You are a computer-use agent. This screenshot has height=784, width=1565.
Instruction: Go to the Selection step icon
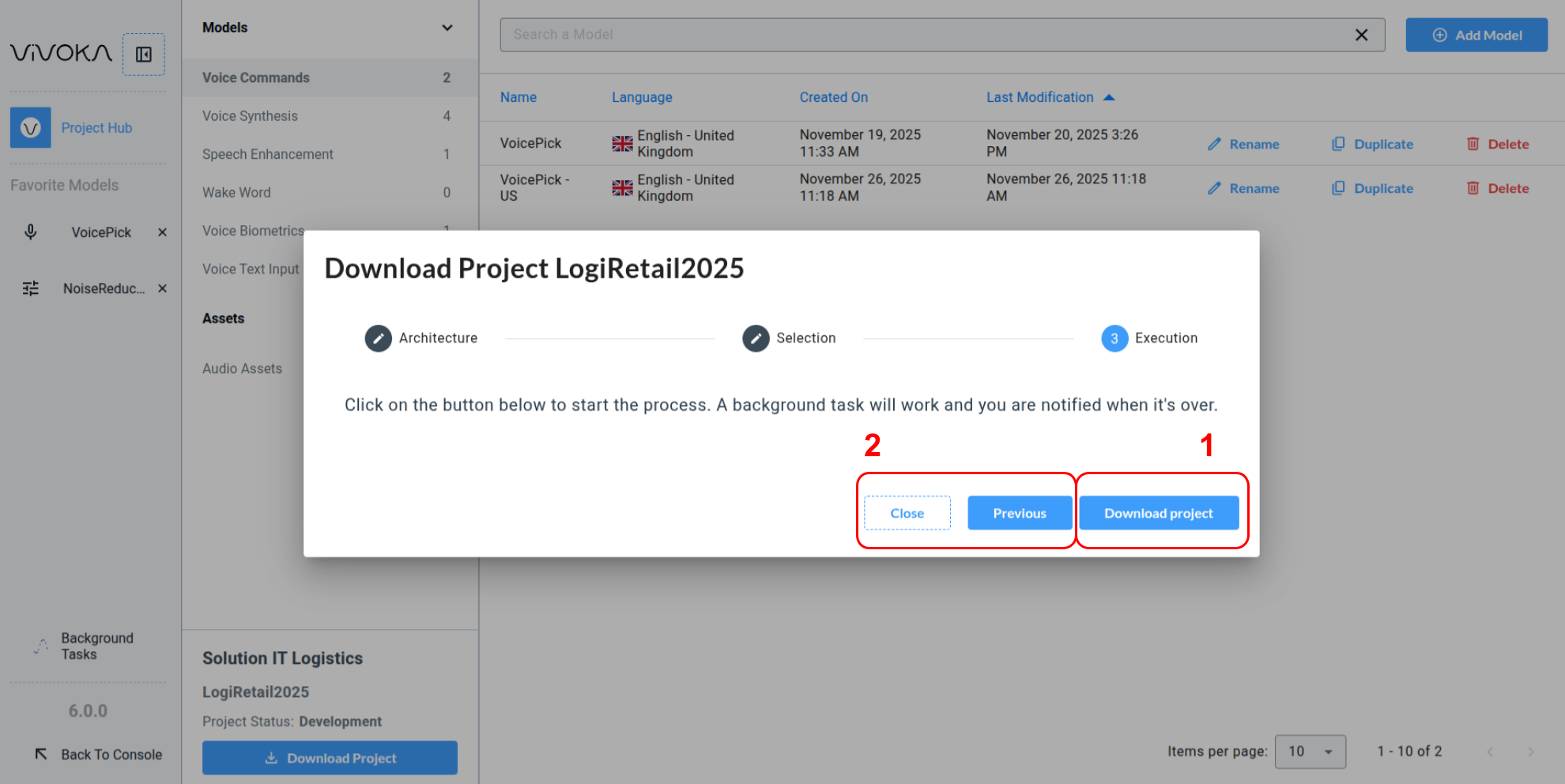(x=756, y=338)
